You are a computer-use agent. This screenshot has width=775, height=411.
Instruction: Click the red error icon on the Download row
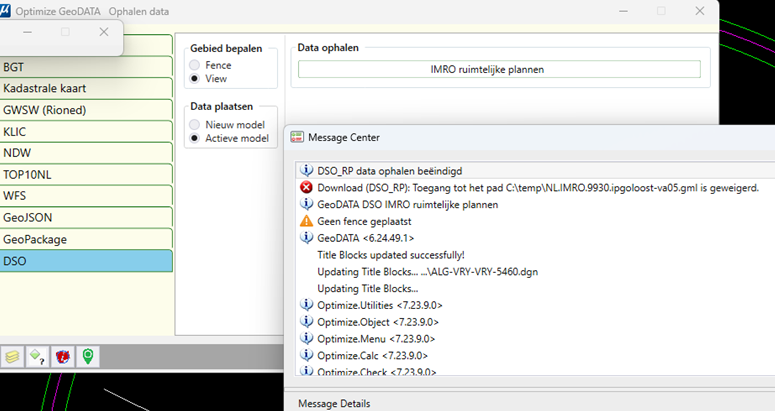point(306,187)
